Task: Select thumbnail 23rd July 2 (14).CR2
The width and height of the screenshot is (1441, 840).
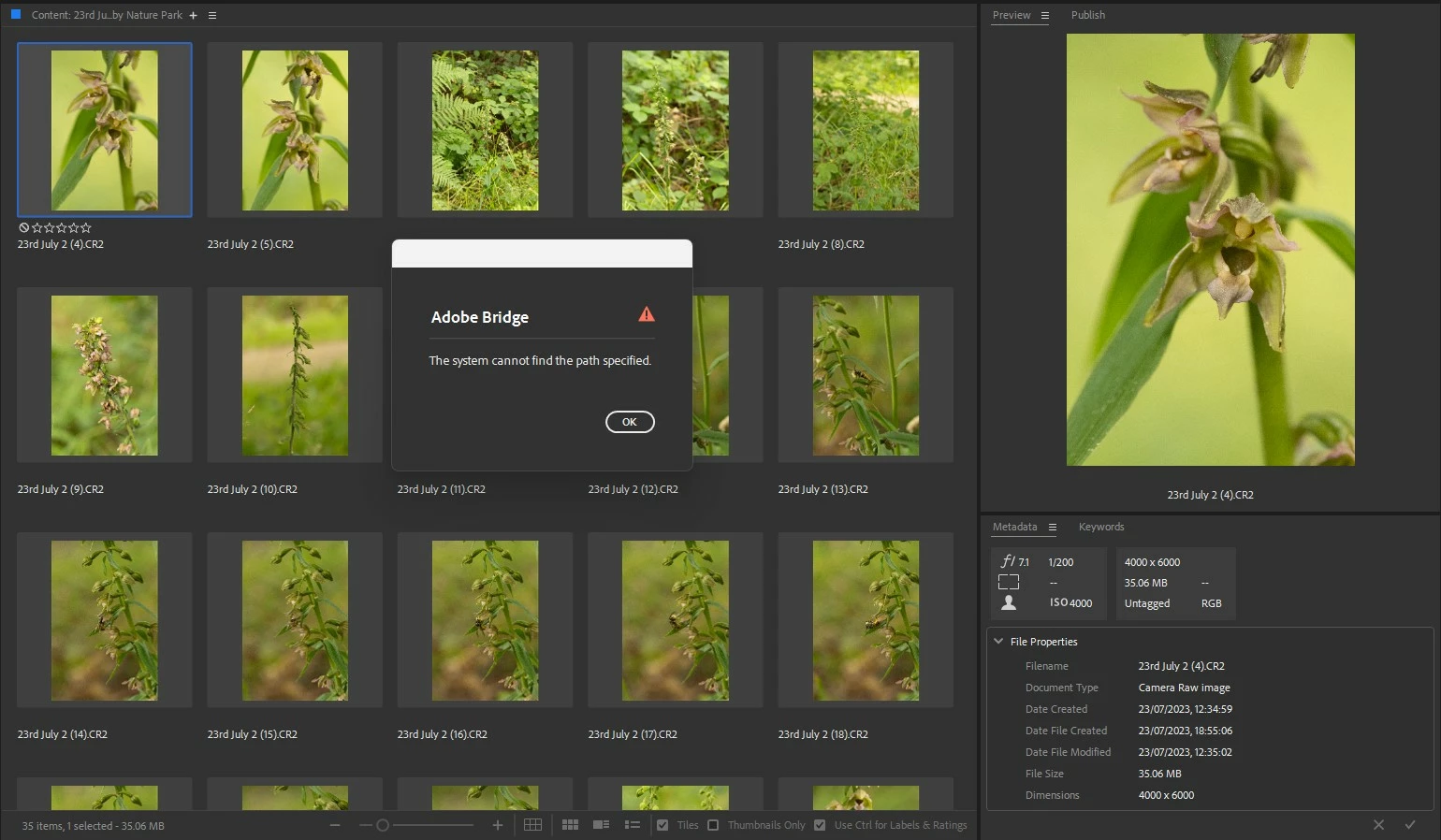Action: point(105,620)
